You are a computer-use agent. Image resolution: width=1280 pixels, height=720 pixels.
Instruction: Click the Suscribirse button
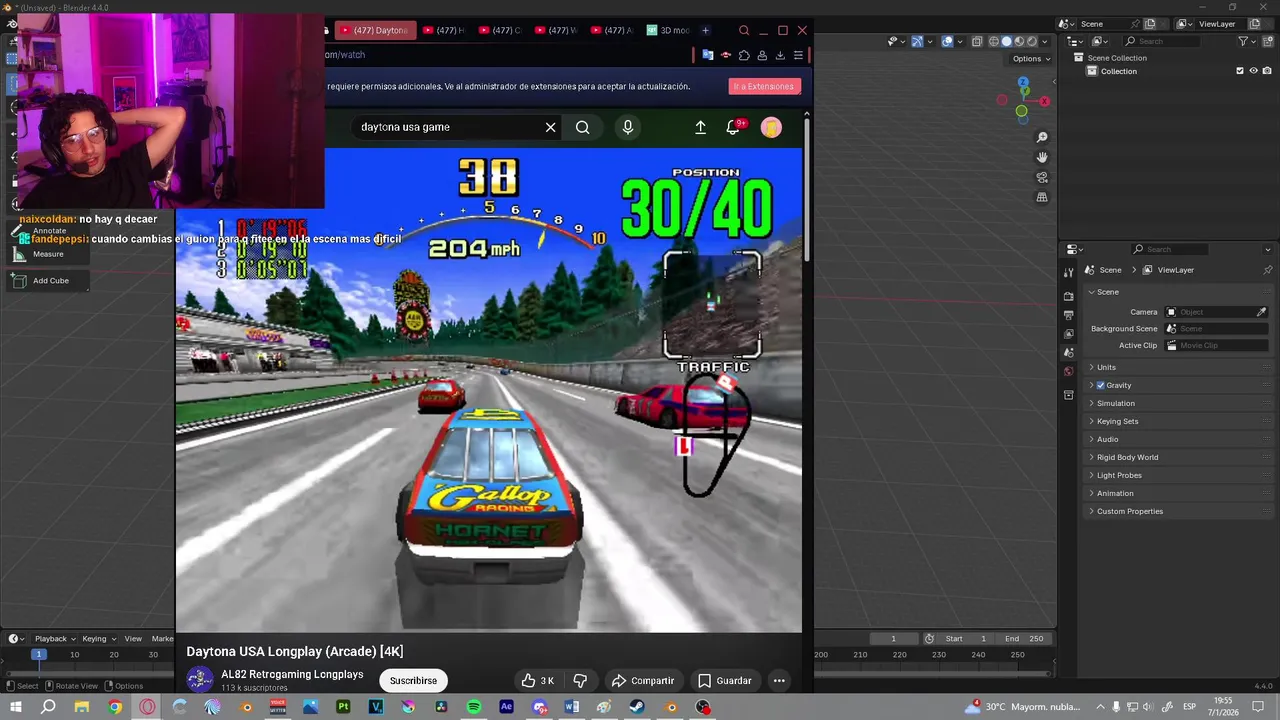coord(414,681)
